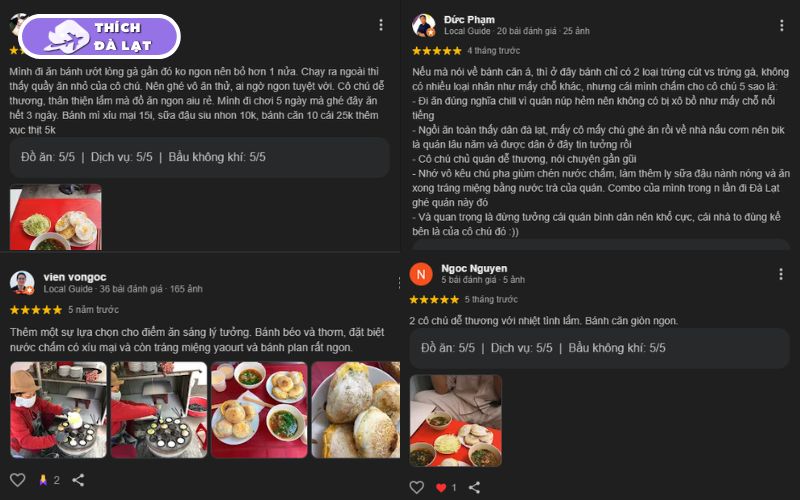
Task: Open Đức Phạm's profile avatar
Action: pos(423,26)
